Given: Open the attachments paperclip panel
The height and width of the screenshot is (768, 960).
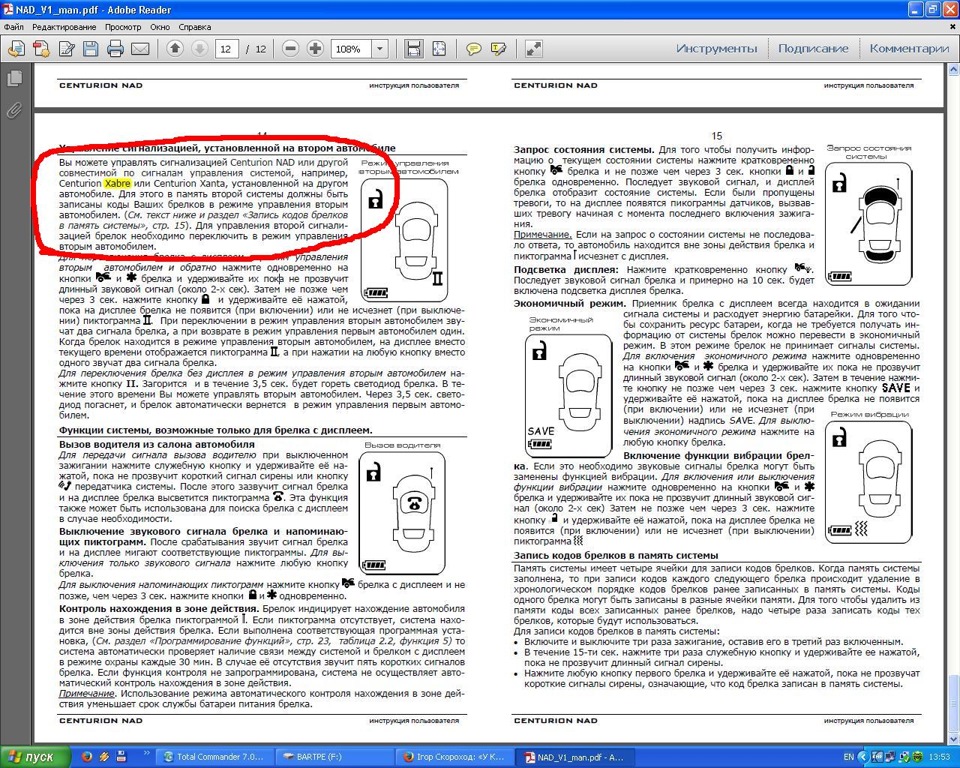Looking at the screenshot, I should tap(14, 110).
